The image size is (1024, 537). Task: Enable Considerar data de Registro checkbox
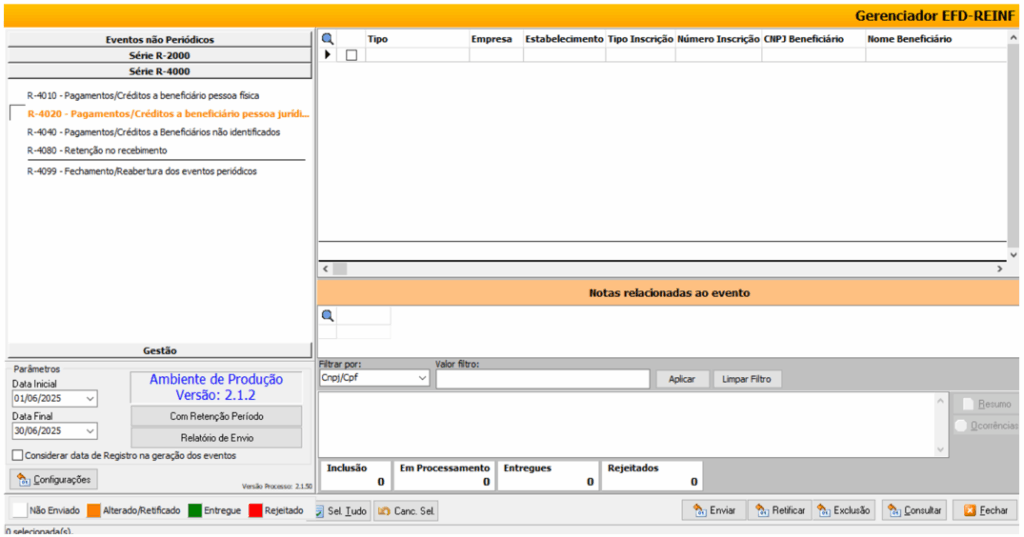tap(18, 455)
